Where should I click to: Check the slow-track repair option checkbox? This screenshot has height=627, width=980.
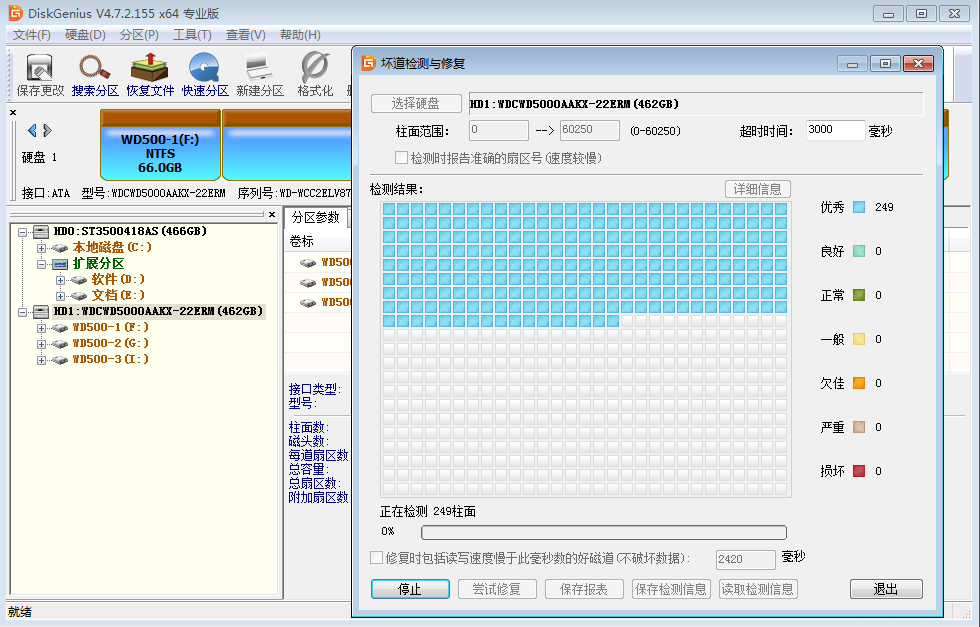[377, 559]
